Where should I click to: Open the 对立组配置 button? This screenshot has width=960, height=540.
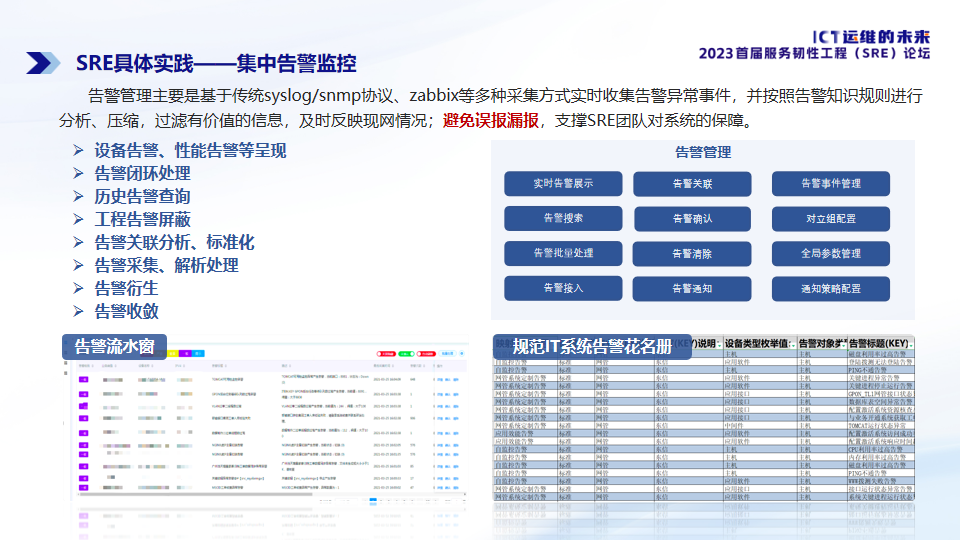pyautogui.click(x=831, y=219)
